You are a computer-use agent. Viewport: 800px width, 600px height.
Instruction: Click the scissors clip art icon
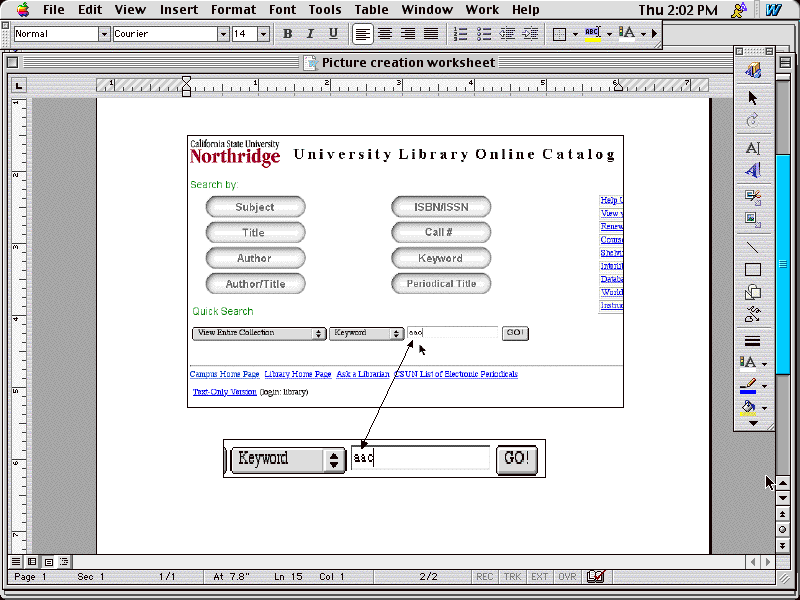click(753, 197)
